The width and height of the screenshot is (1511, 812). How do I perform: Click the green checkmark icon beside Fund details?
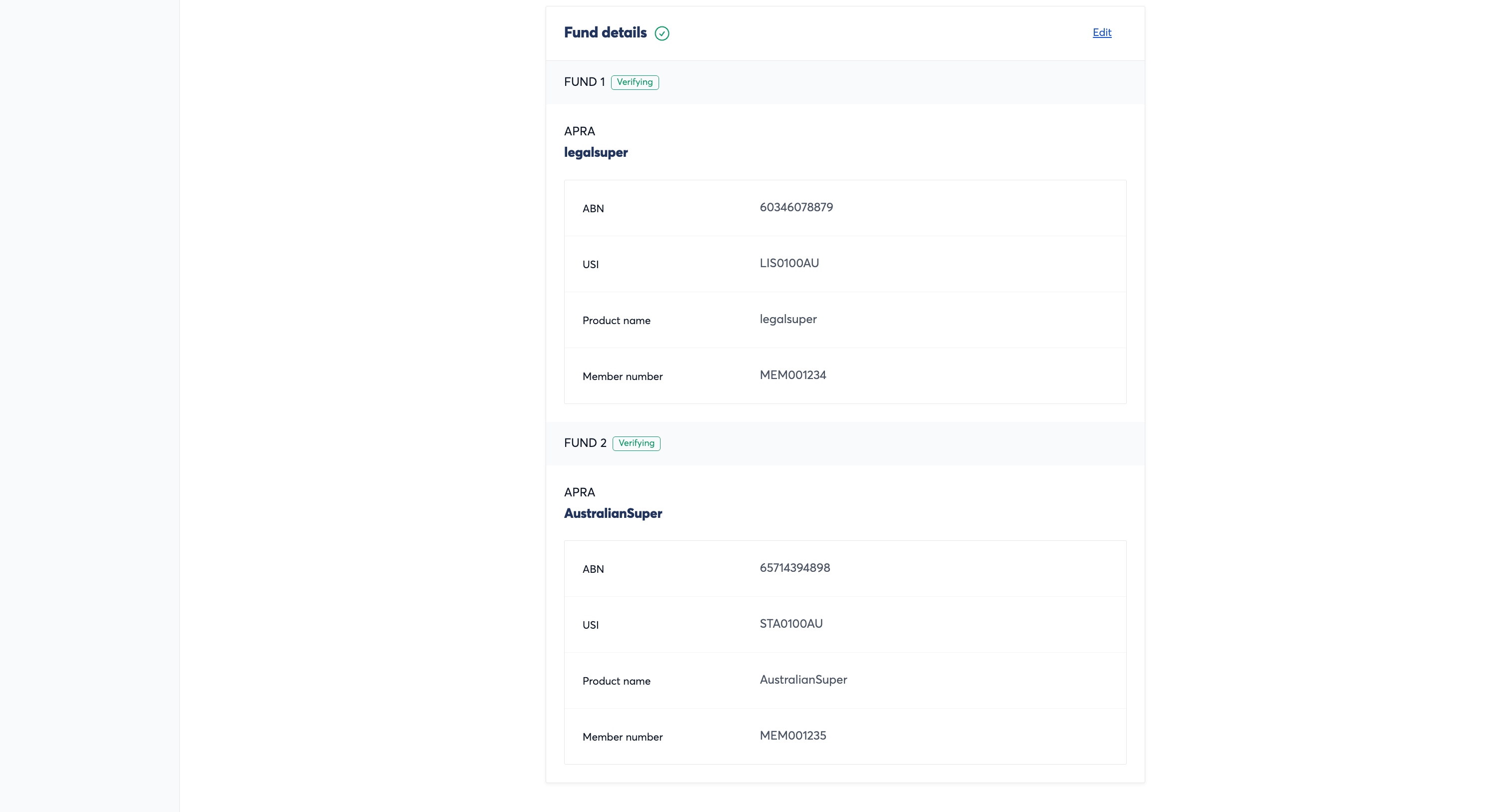662,33
